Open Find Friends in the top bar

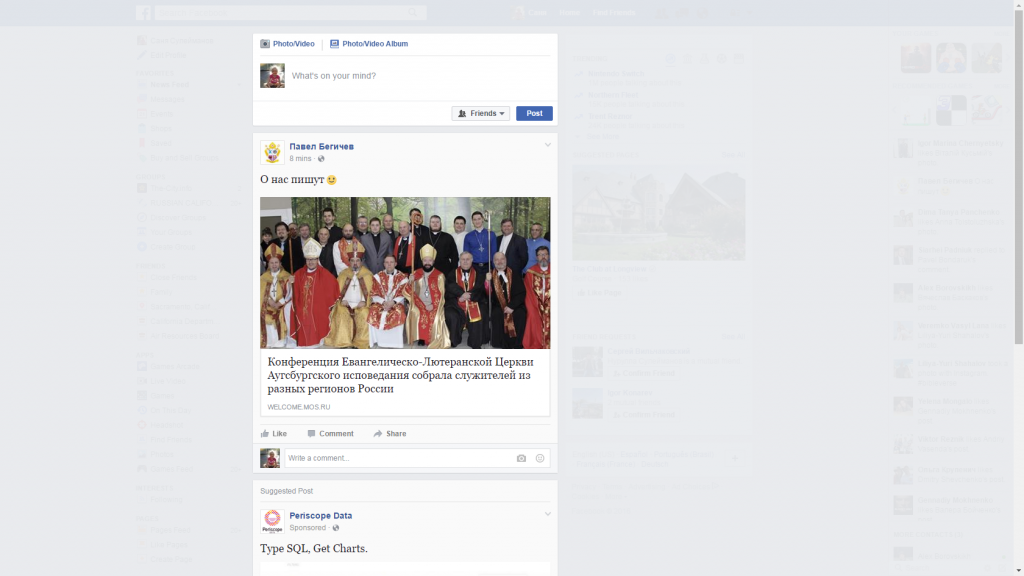[x=614, y=12]
